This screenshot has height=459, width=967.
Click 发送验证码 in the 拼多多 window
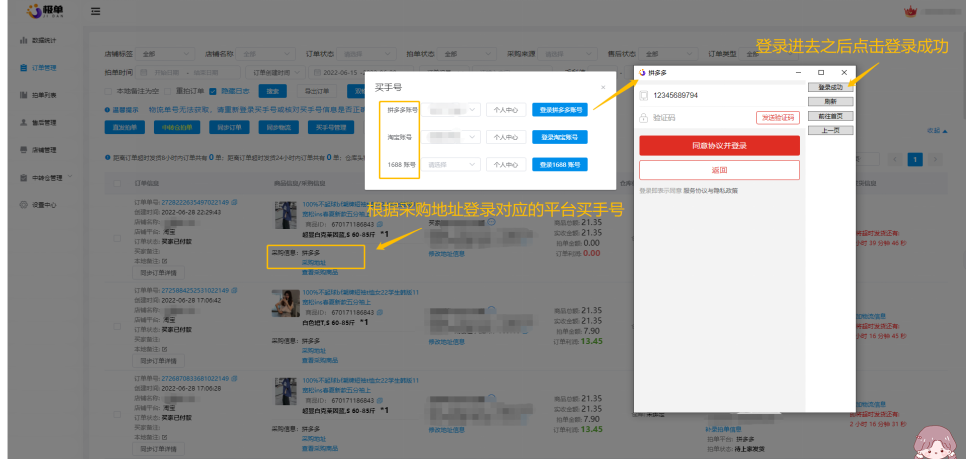[778, 117]
